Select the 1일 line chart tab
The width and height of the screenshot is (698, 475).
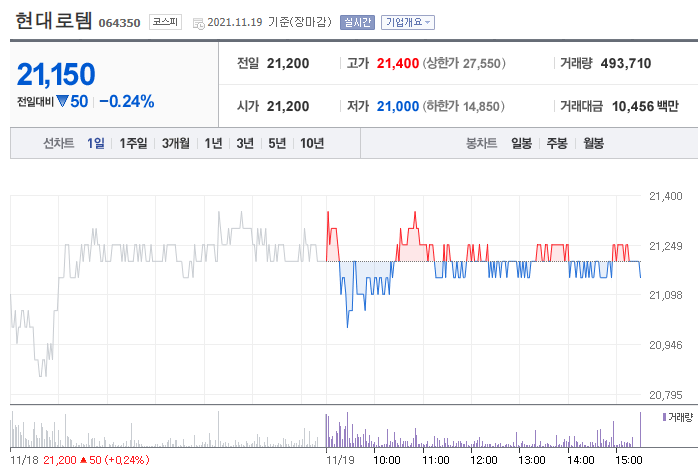coord(96,143)
